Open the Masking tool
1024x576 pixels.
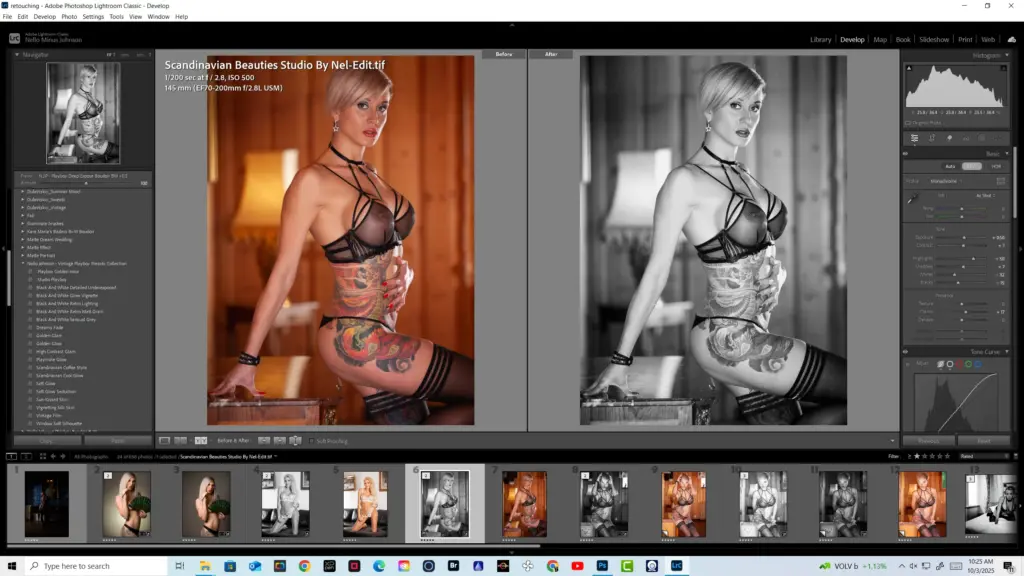(982, 137)
